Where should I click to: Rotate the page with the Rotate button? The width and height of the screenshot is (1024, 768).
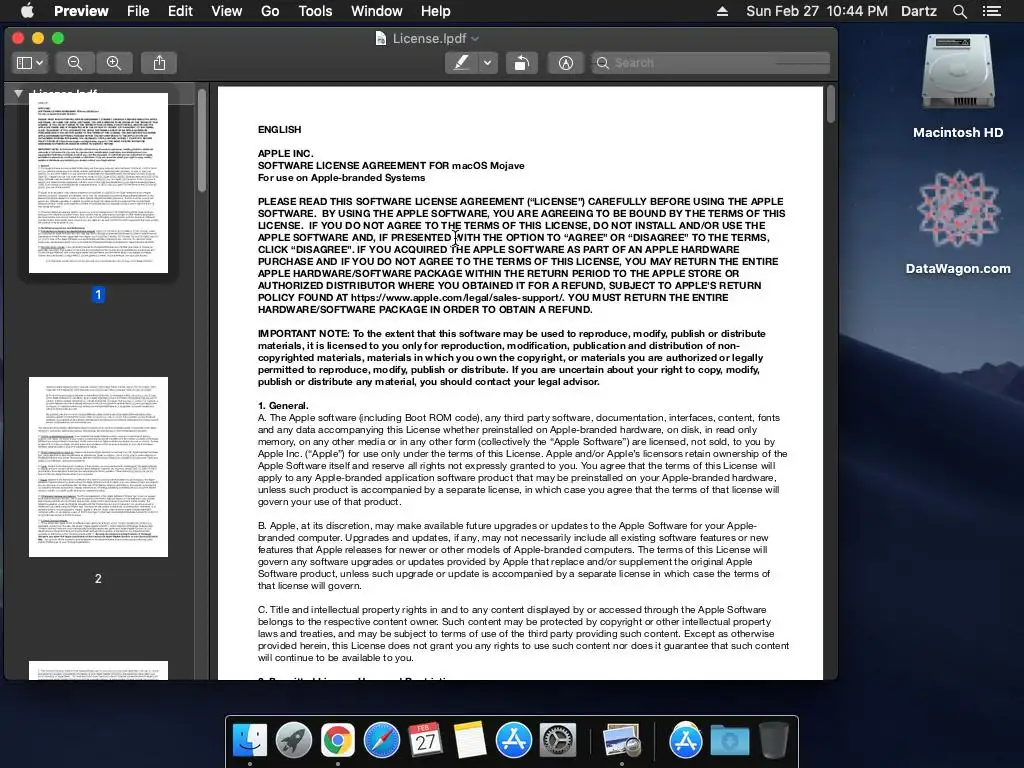(x=521, y=63)
